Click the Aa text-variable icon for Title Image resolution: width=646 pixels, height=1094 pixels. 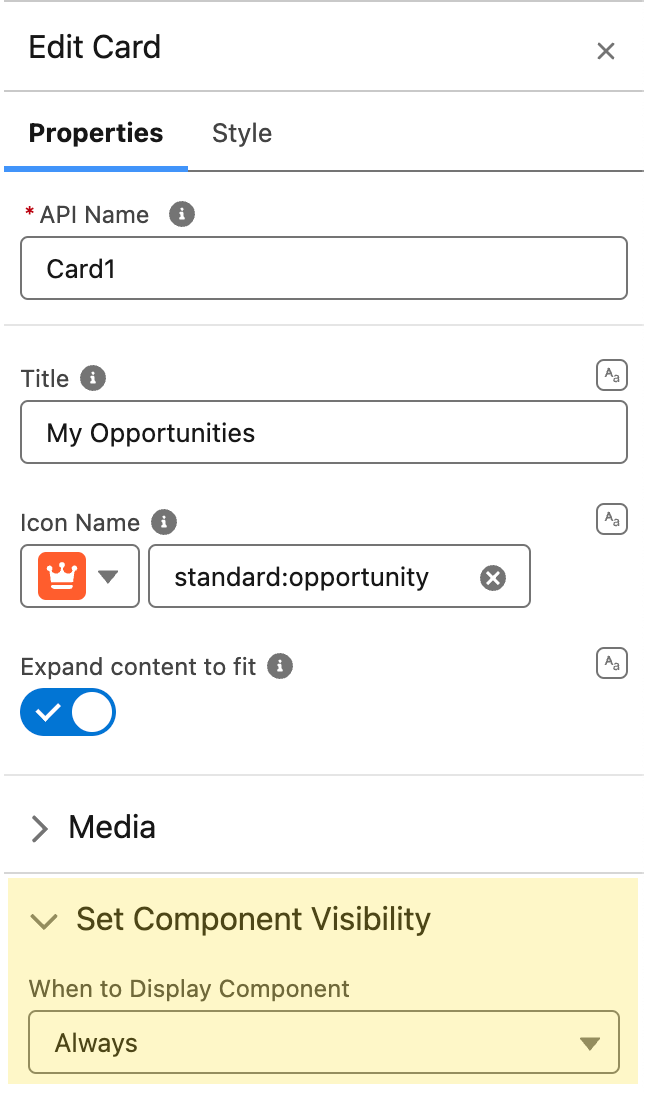coord(612,375)
